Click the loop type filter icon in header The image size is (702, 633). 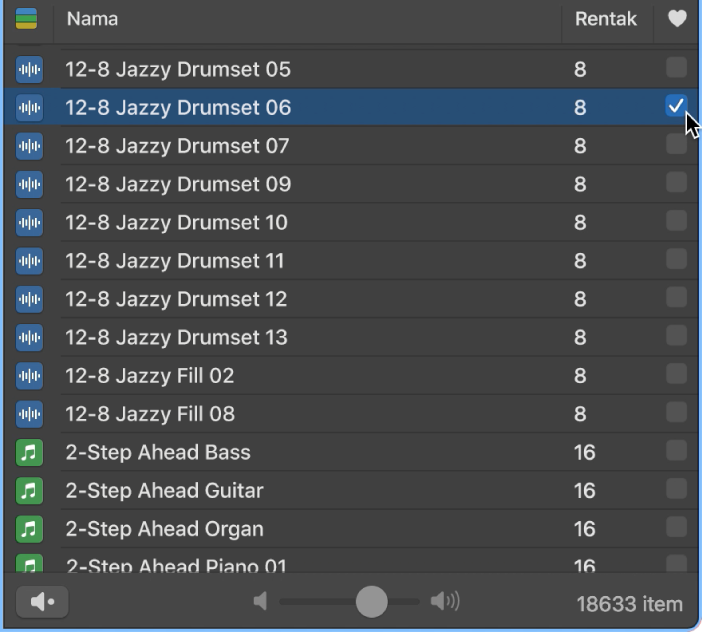pyautogui.click(x=26, y=19)
